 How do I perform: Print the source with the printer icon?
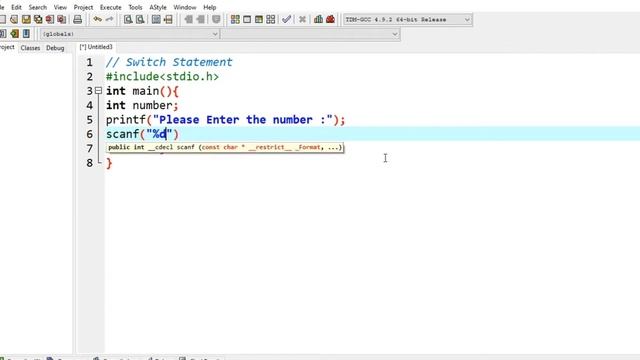click(78, 19)
